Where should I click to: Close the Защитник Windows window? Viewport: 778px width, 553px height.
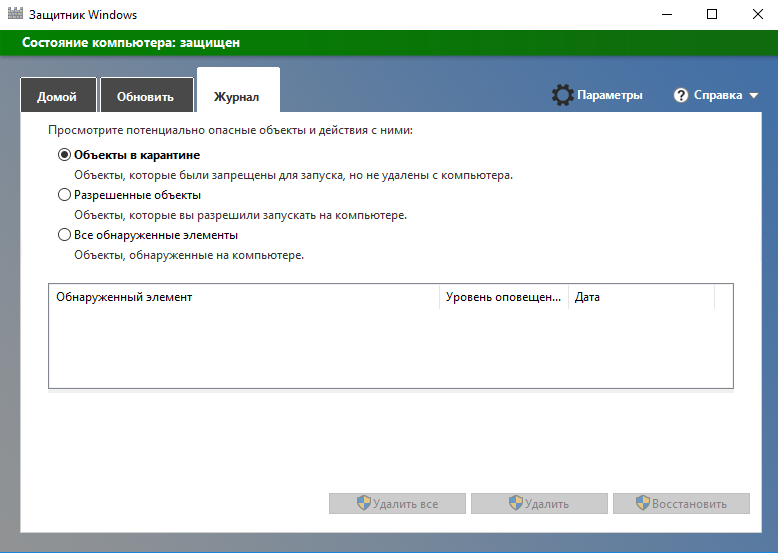pos(758,14)
